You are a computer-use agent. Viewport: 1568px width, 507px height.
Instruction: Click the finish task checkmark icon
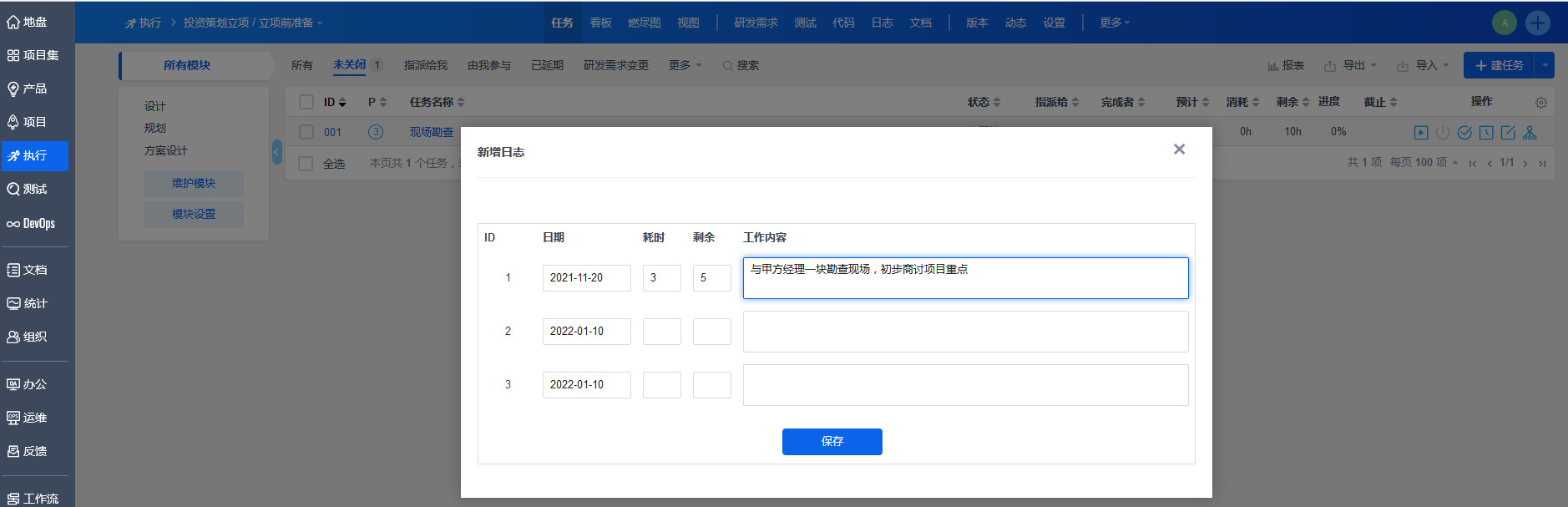[1464, 132]
